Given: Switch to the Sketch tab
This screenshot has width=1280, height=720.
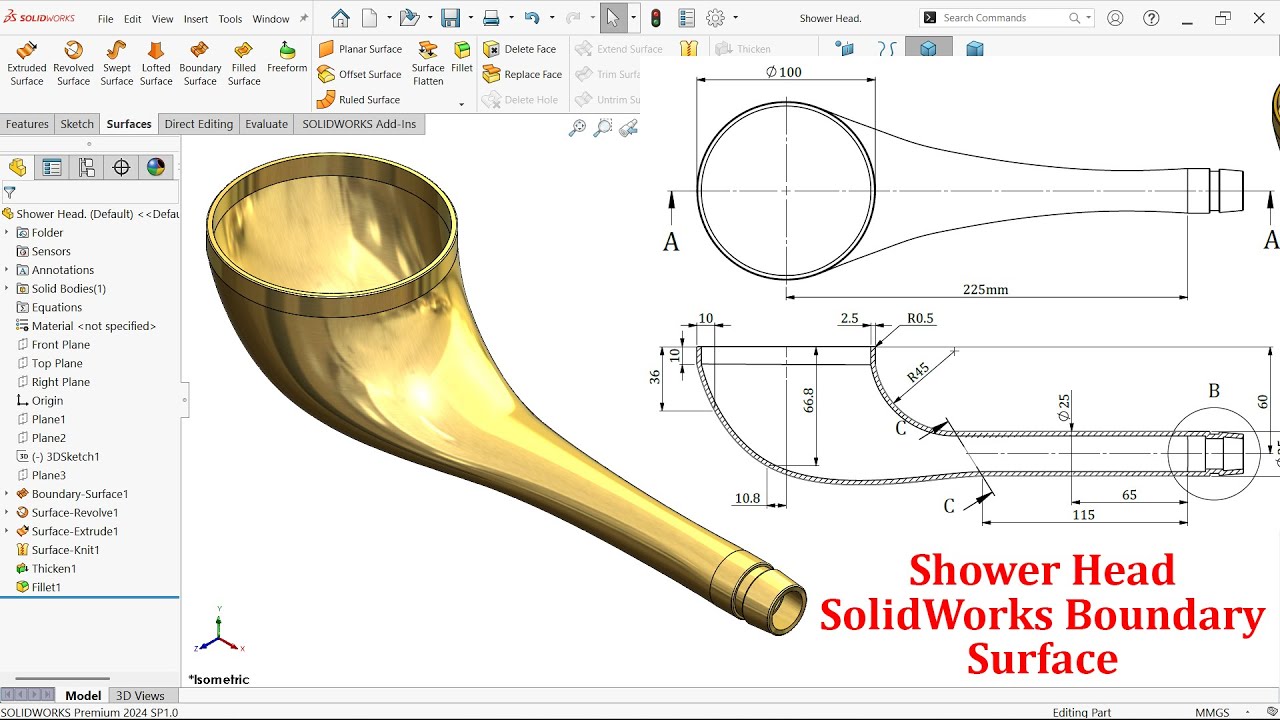Looking at the screenshot, I should pyautogui.click(x=77, y=124).
